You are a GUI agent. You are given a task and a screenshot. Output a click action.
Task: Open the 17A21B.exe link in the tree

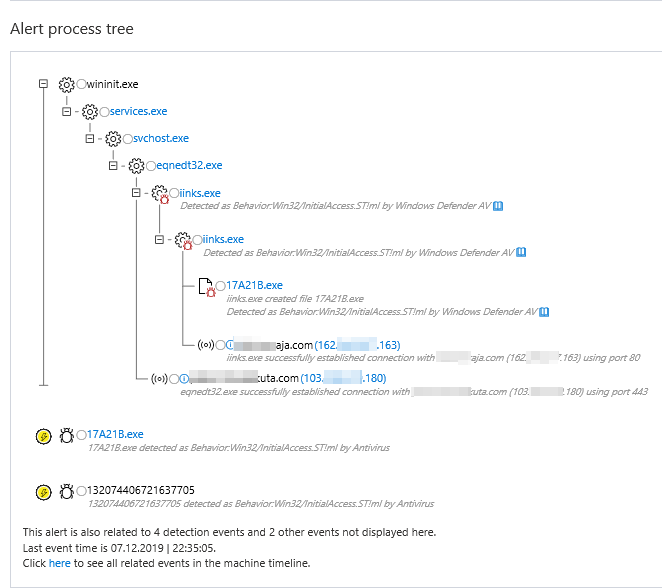click(x=254, y=285)
